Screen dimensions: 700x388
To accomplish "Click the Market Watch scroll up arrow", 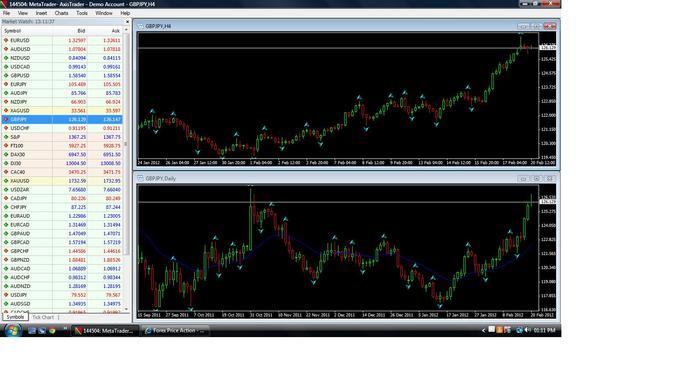I will [x=126, y=30].
